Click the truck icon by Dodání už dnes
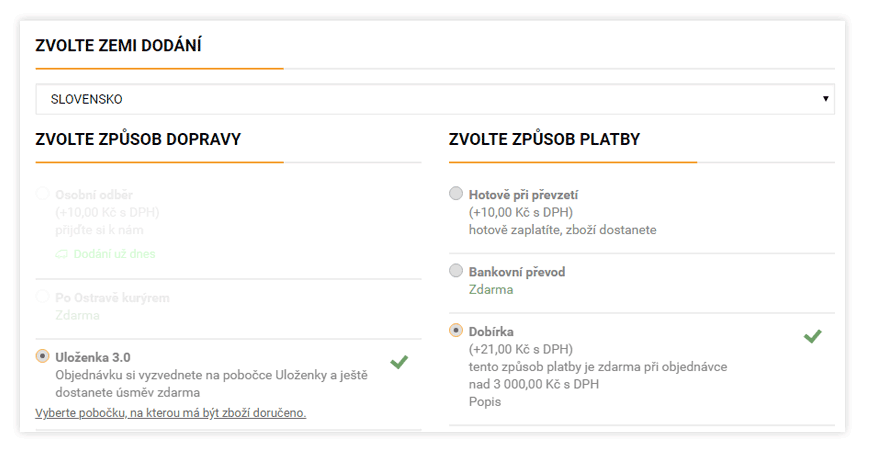Screen dimensions: 870x455 (x=62, y=254)
